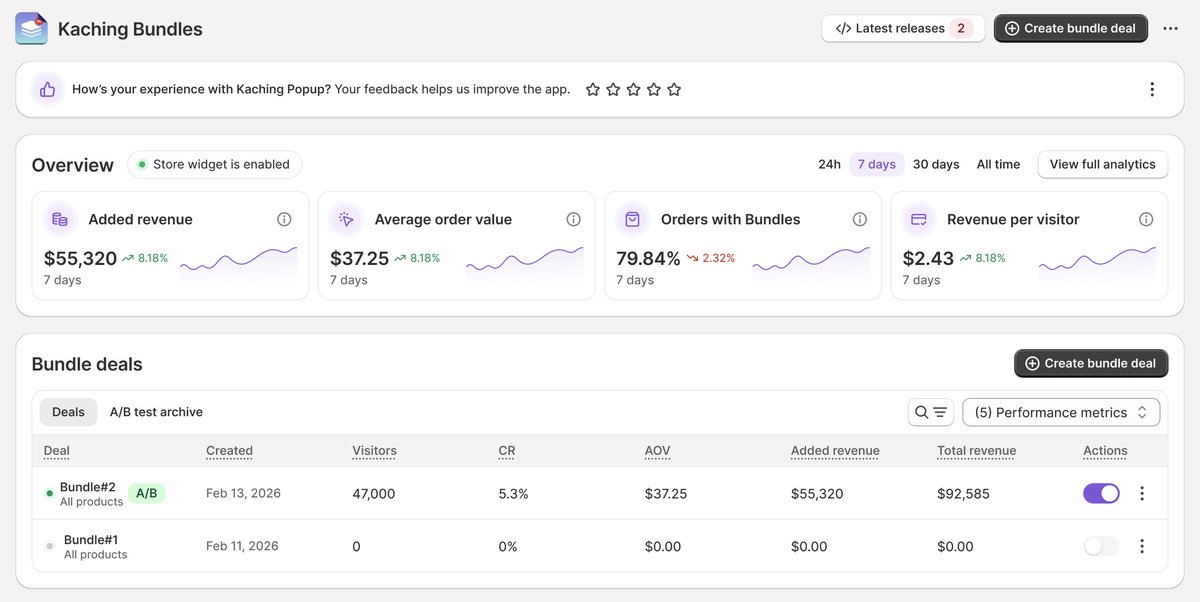The width and height of the screenshot is (1200, 602).
Task: Click the 47,000 visitors cell
Action: pyautogui.click(x=374, y=494)
